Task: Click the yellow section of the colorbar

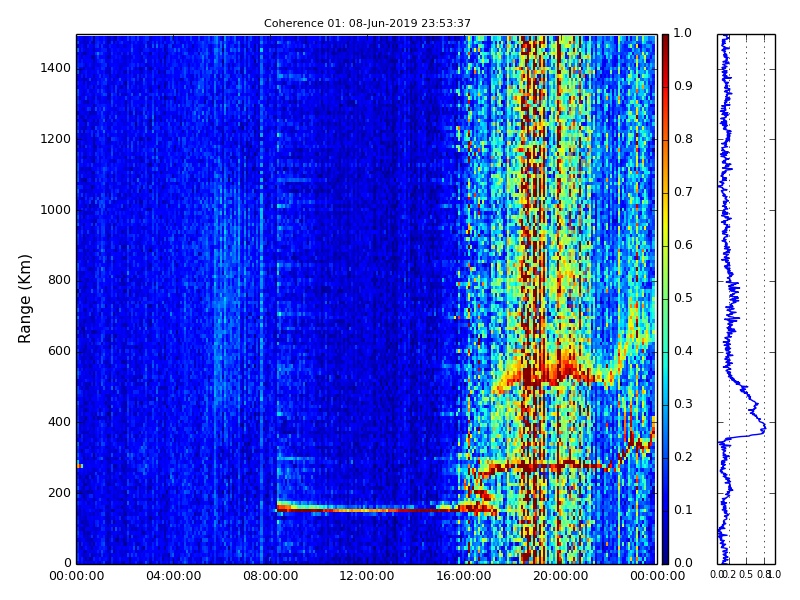Action: [665, 217]
